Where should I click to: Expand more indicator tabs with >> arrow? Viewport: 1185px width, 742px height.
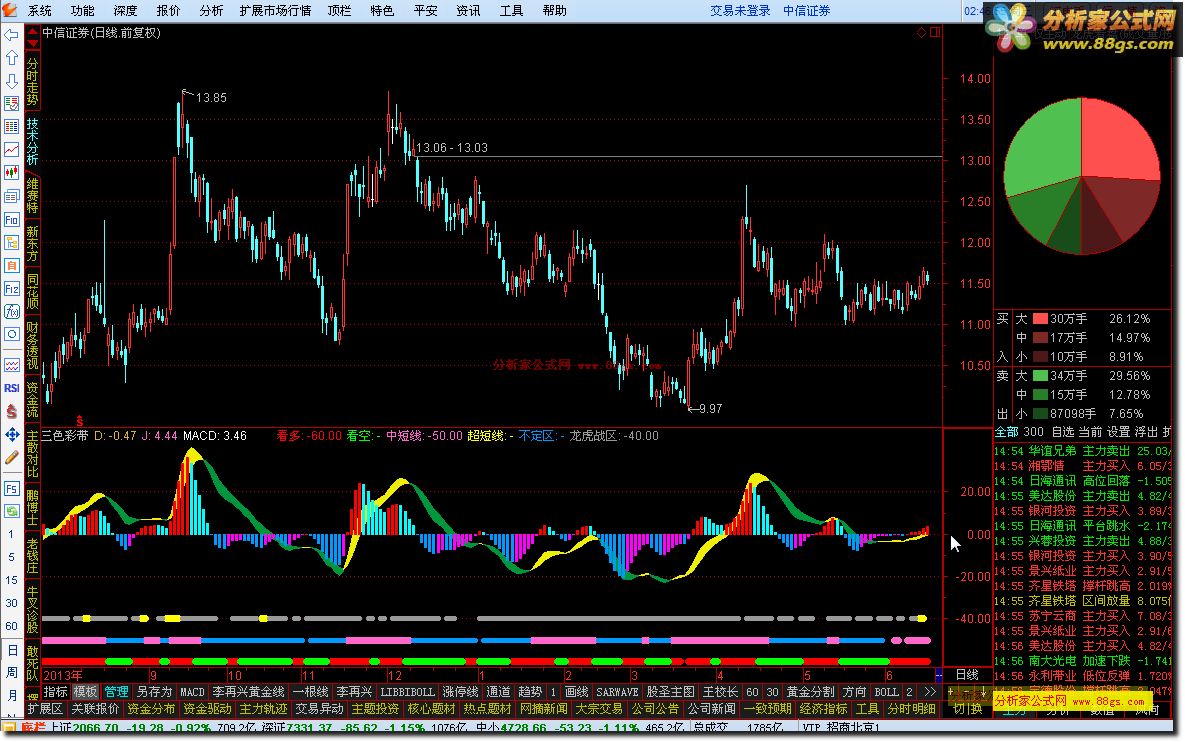click(930, 691)
